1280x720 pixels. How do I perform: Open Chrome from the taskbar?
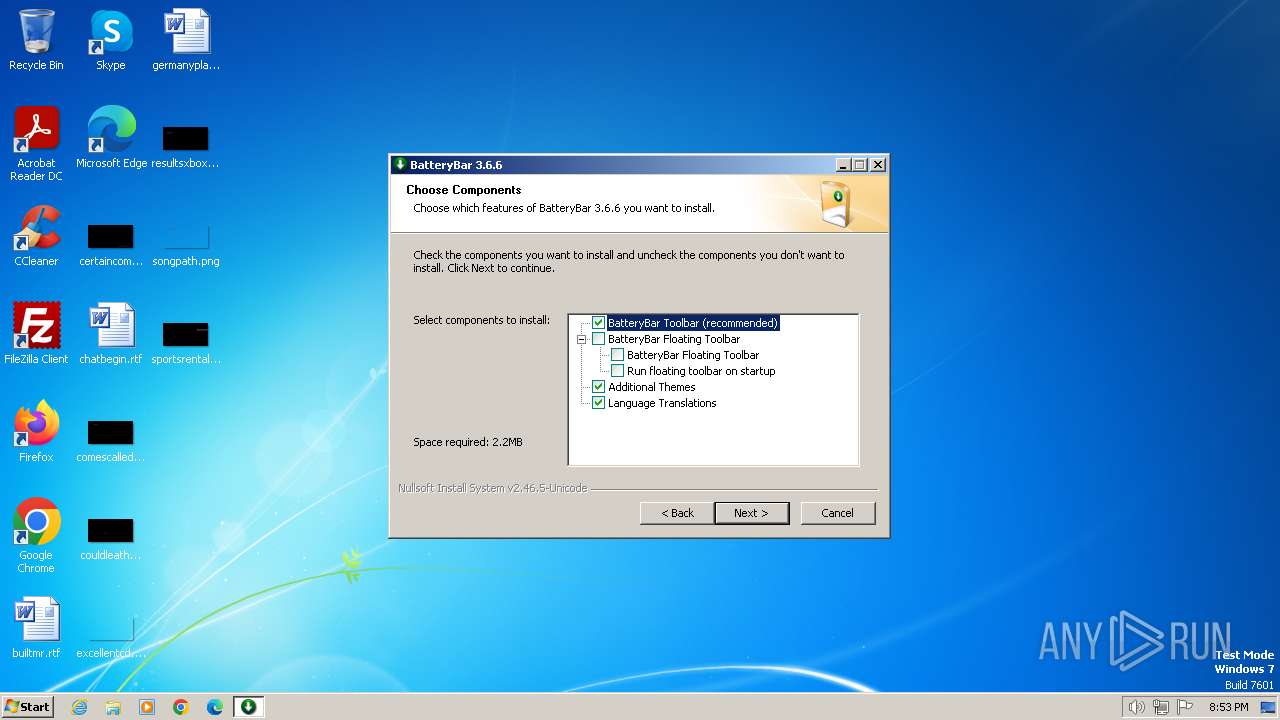[x=181, y=707]
